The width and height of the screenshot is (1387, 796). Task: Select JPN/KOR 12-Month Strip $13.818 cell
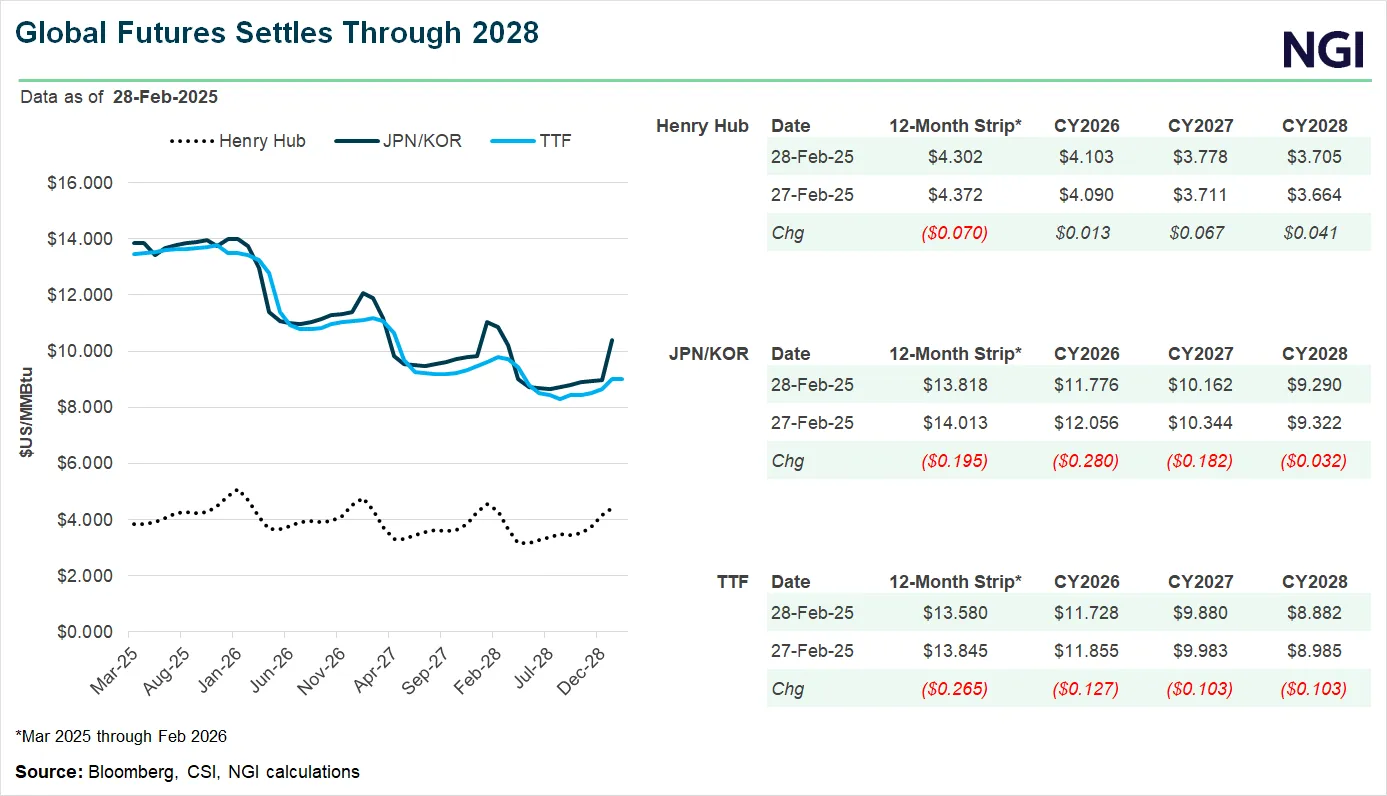pyautogui.click(x=955, y=385)
